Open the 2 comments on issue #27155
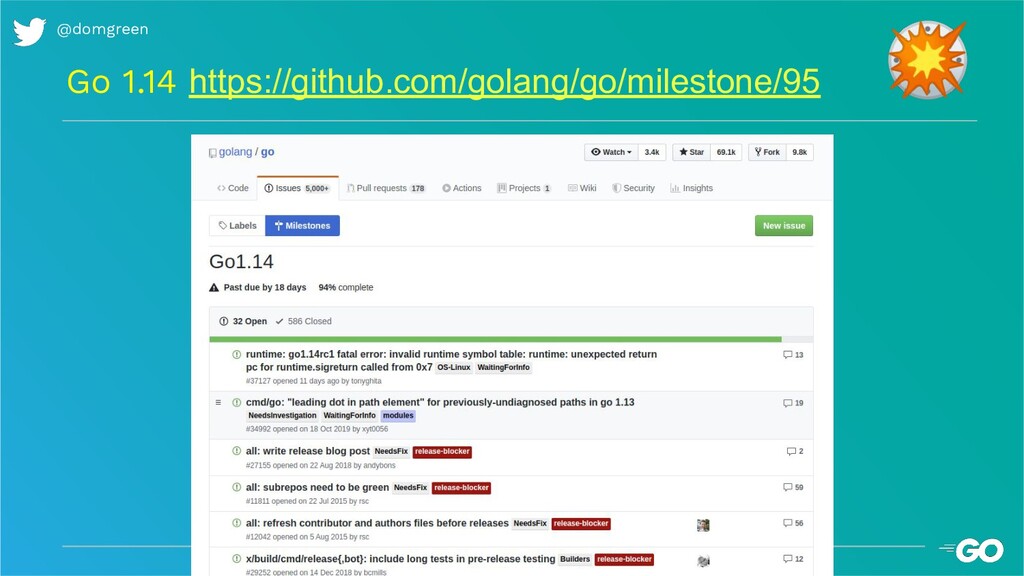This screenshot has width=1024, height=576. 795,451
